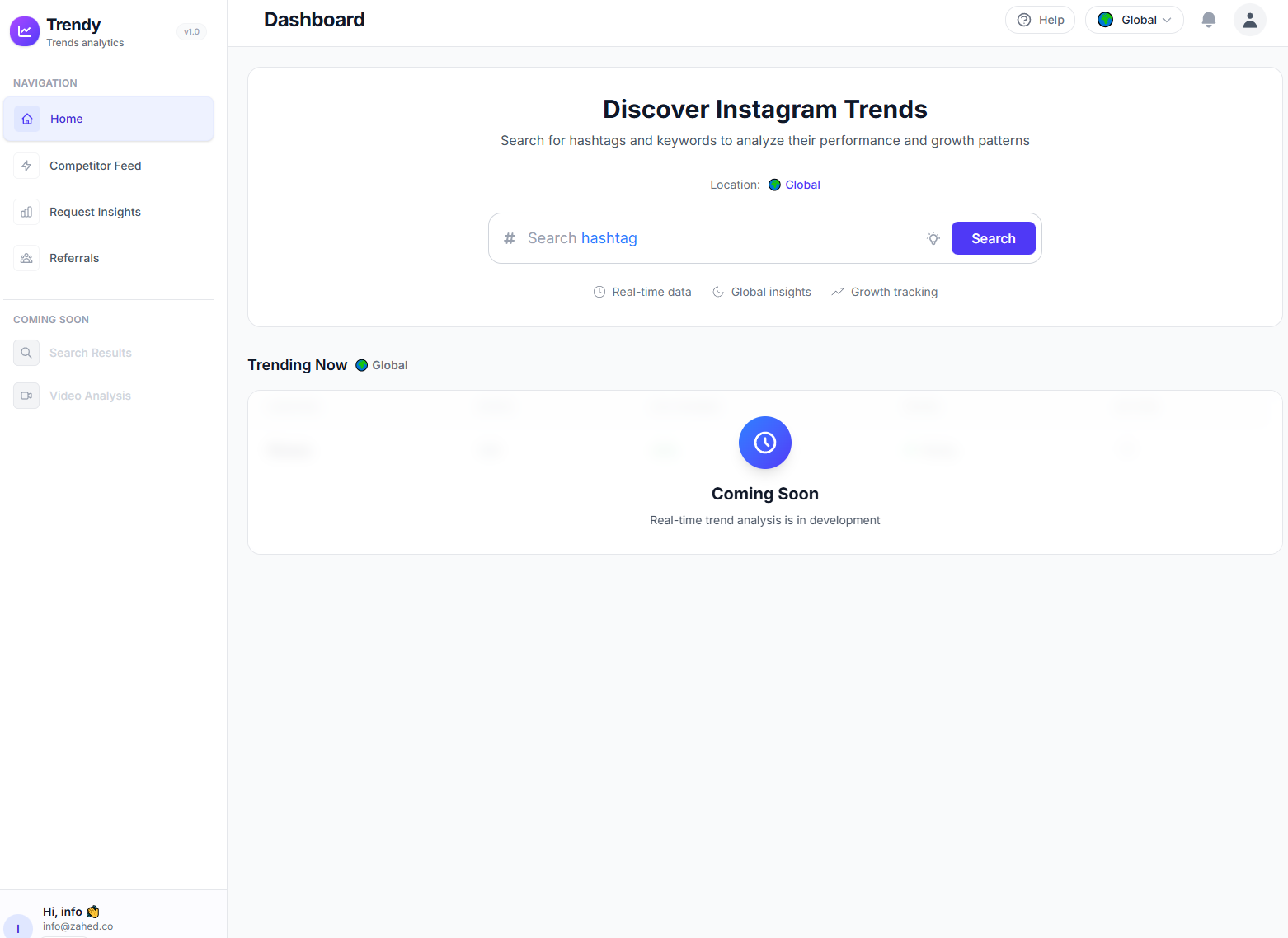Click the v1.0 version badge
This screenshot has width=1288, height=938.
click(x=191, y=32)
